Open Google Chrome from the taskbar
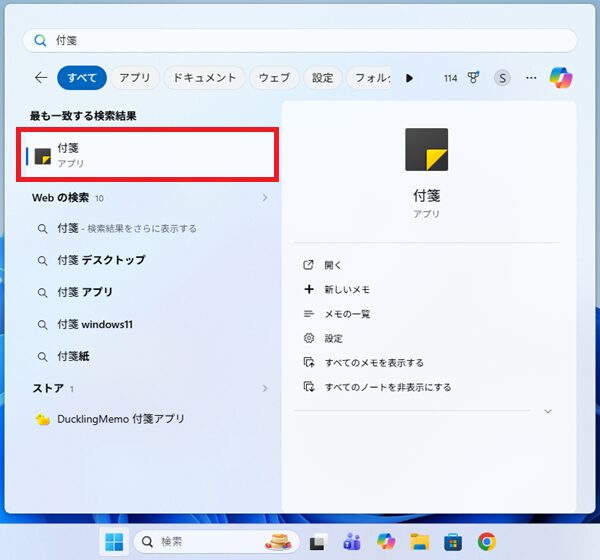This screenshot has height=560, width=600. tap(487, 542)
